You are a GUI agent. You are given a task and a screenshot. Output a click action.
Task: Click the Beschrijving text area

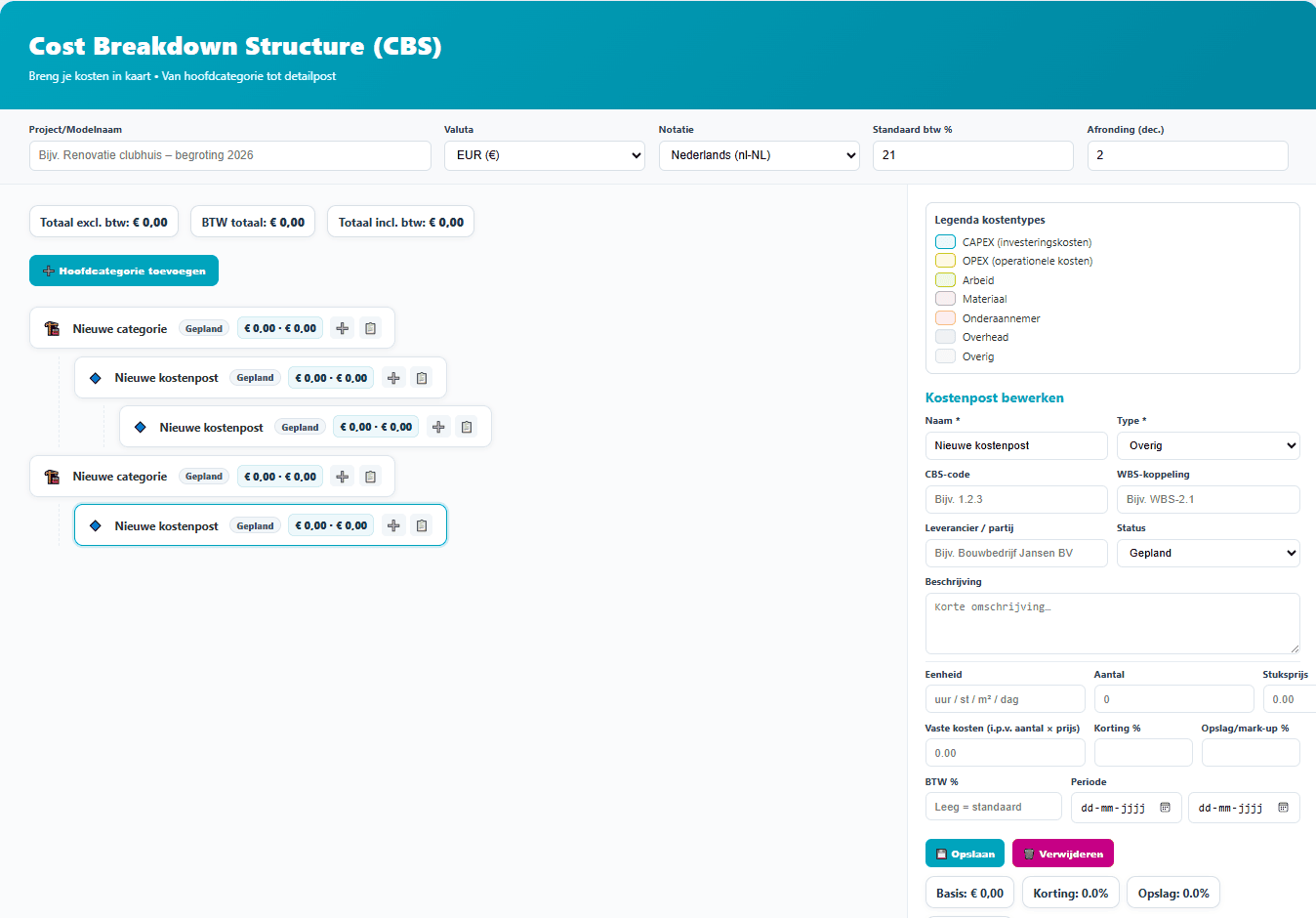(1111, 623)
